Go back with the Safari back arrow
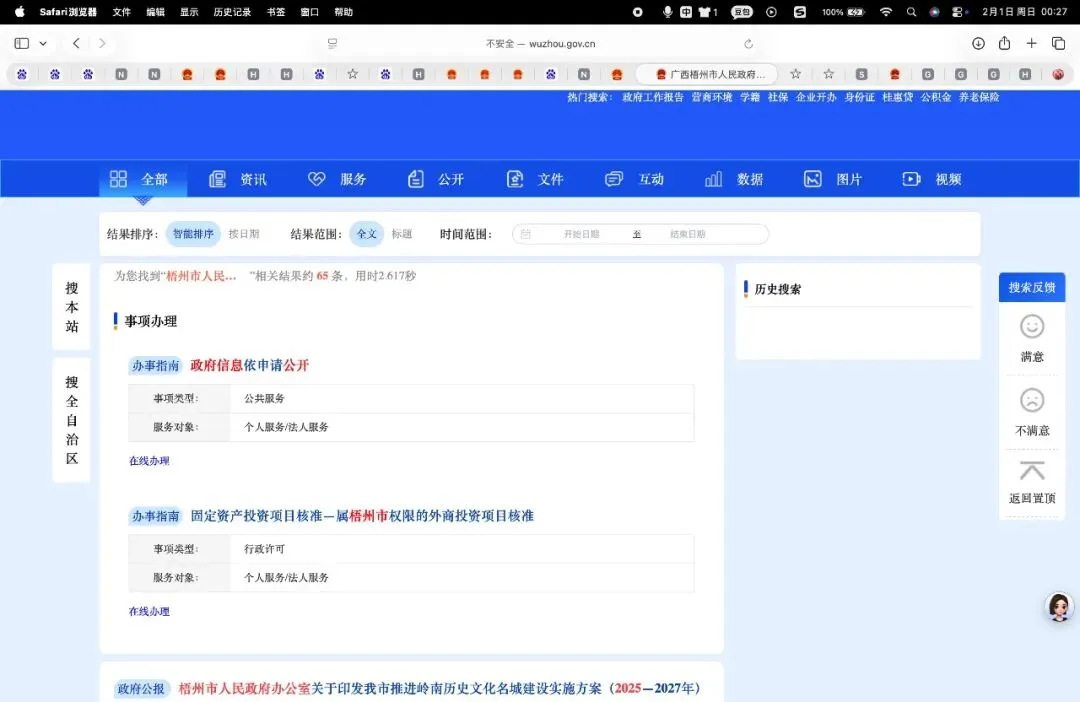The height and width of the screenshot is (702, 1080). tap(76, 43)
